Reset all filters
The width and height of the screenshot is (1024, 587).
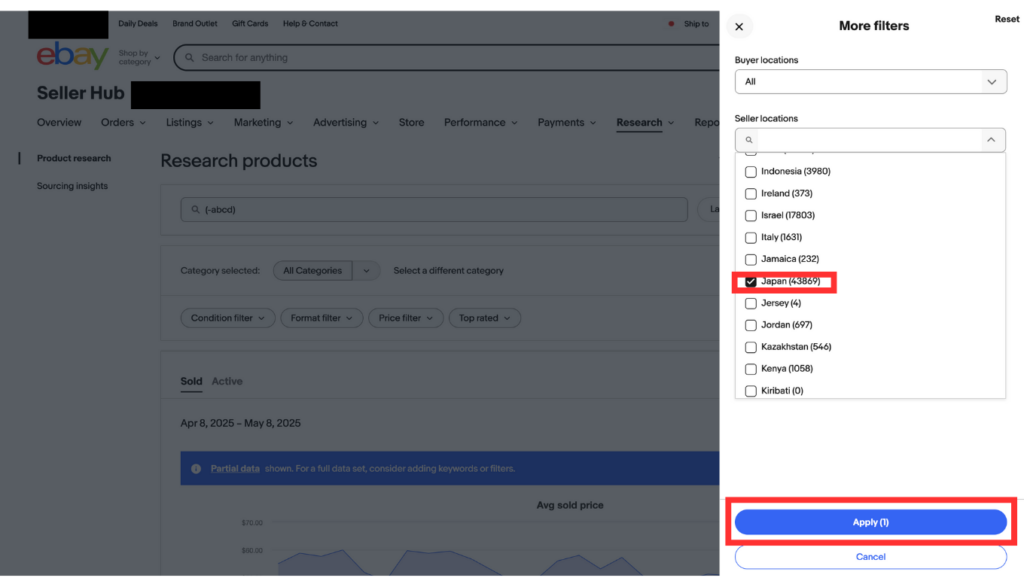[1006, 19]
